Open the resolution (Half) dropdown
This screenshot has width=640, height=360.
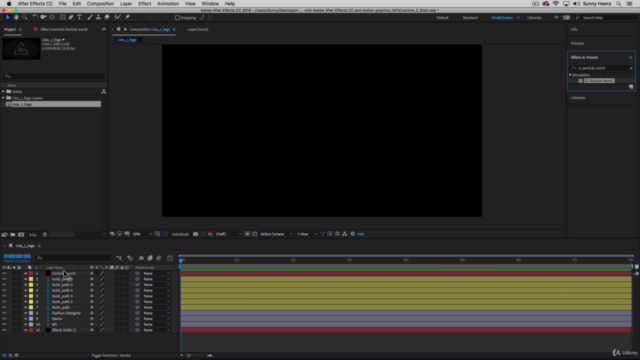pyautogui.click(x=229, y=234)
